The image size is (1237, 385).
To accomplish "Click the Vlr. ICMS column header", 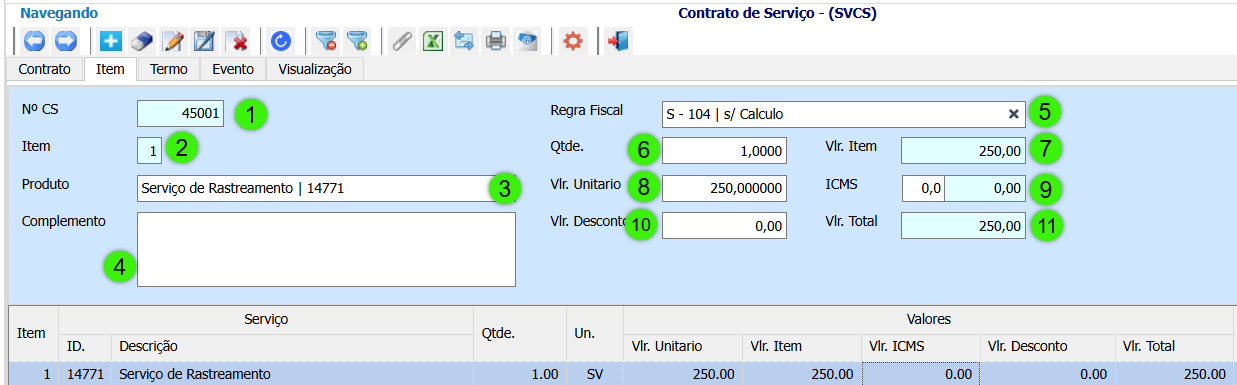I will (x=920, y=346).
